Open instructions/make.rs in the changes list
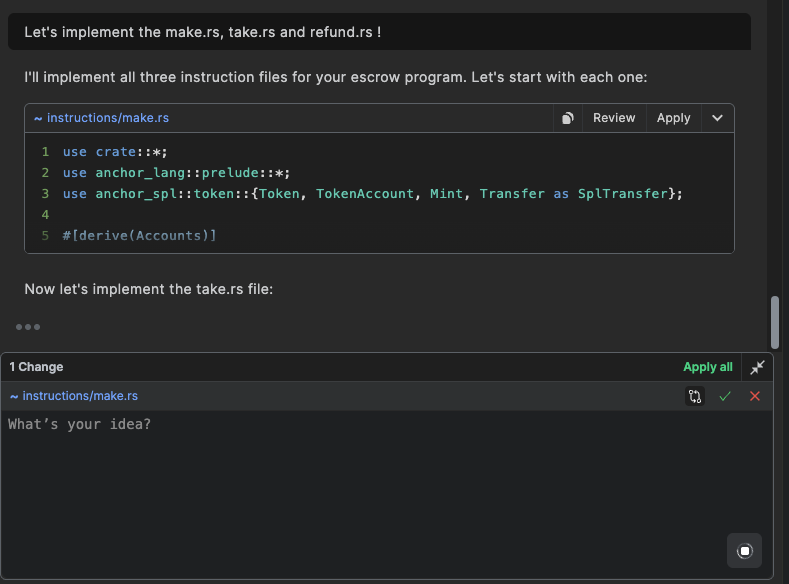The height and width of the screenshot is (584, 789). click(79, 396)
